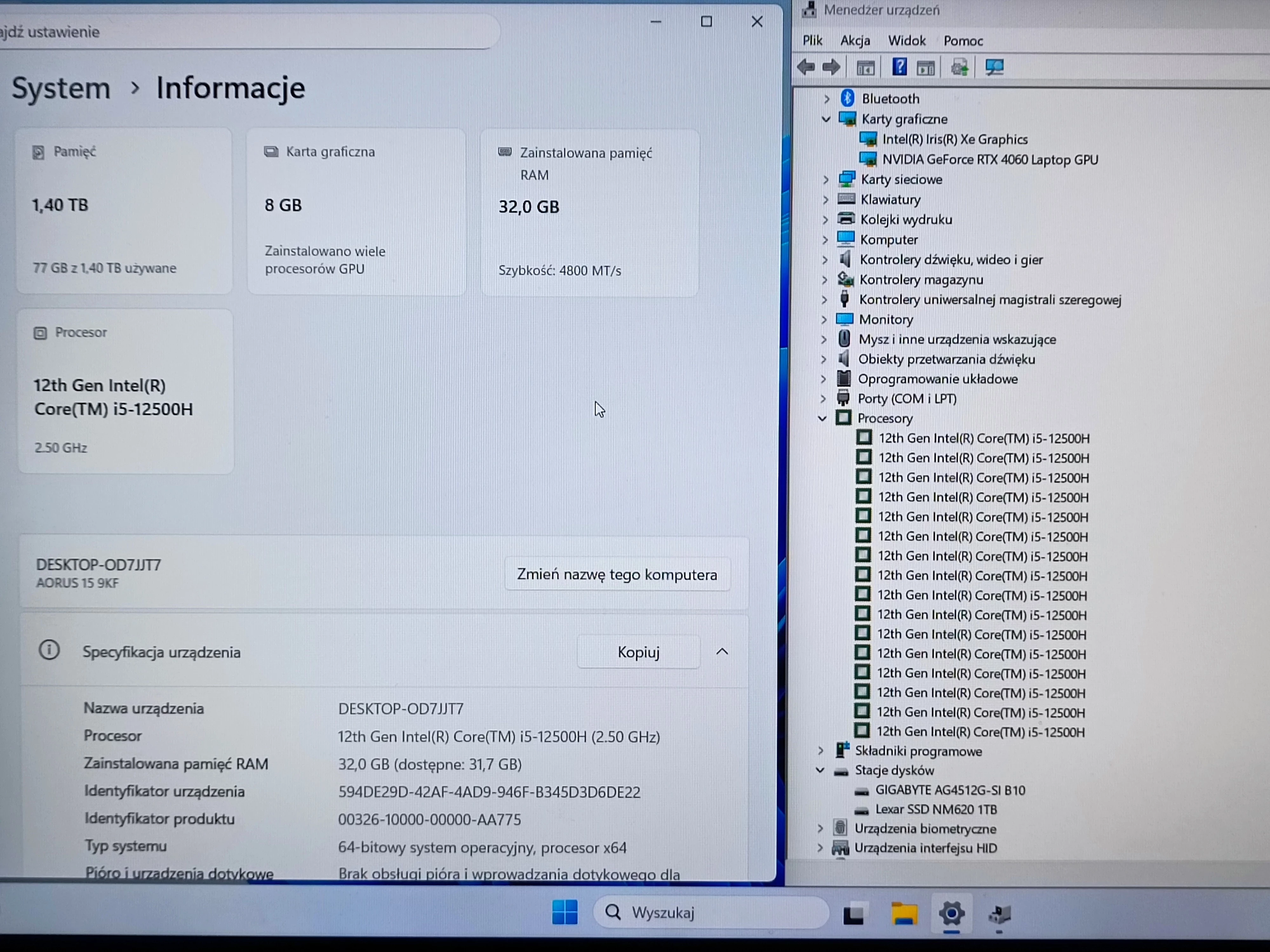Click Zmień nazwę tego komputera button
Viewport: 1270px width, 952px height.
pyautogui.click(x=617, y=574)
